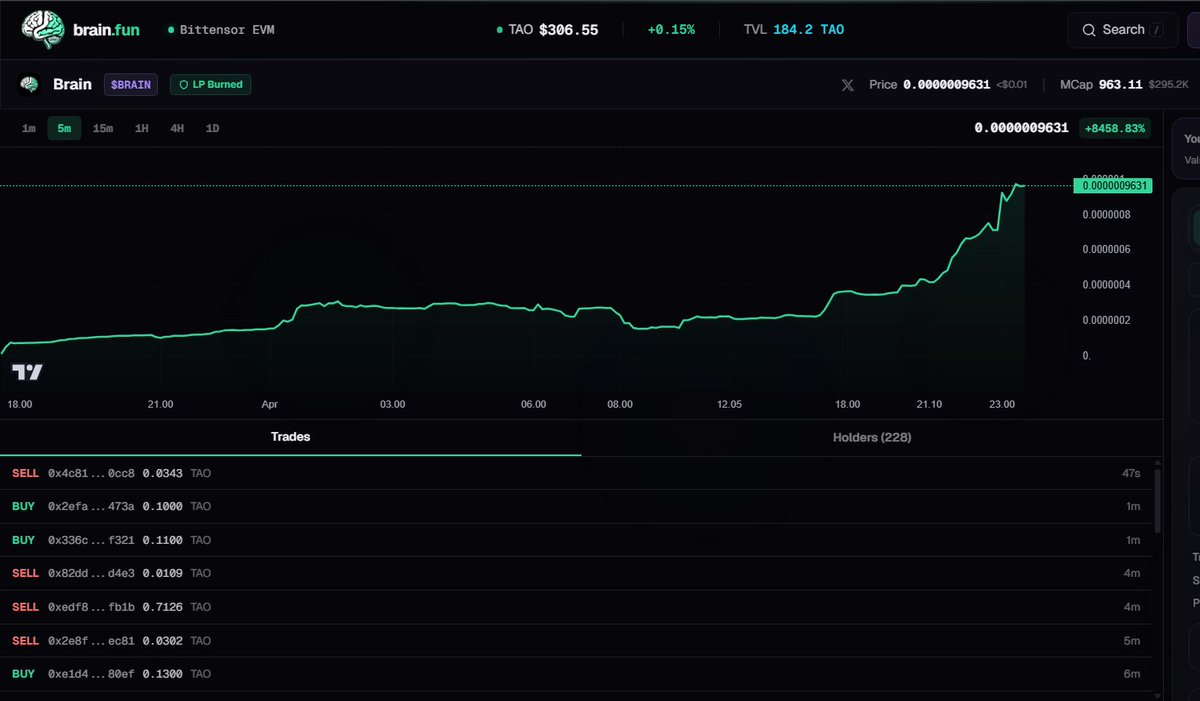Click address 0x2efa...473a in trades
The width and height of the screenshot is (1200, 701).
91,506
